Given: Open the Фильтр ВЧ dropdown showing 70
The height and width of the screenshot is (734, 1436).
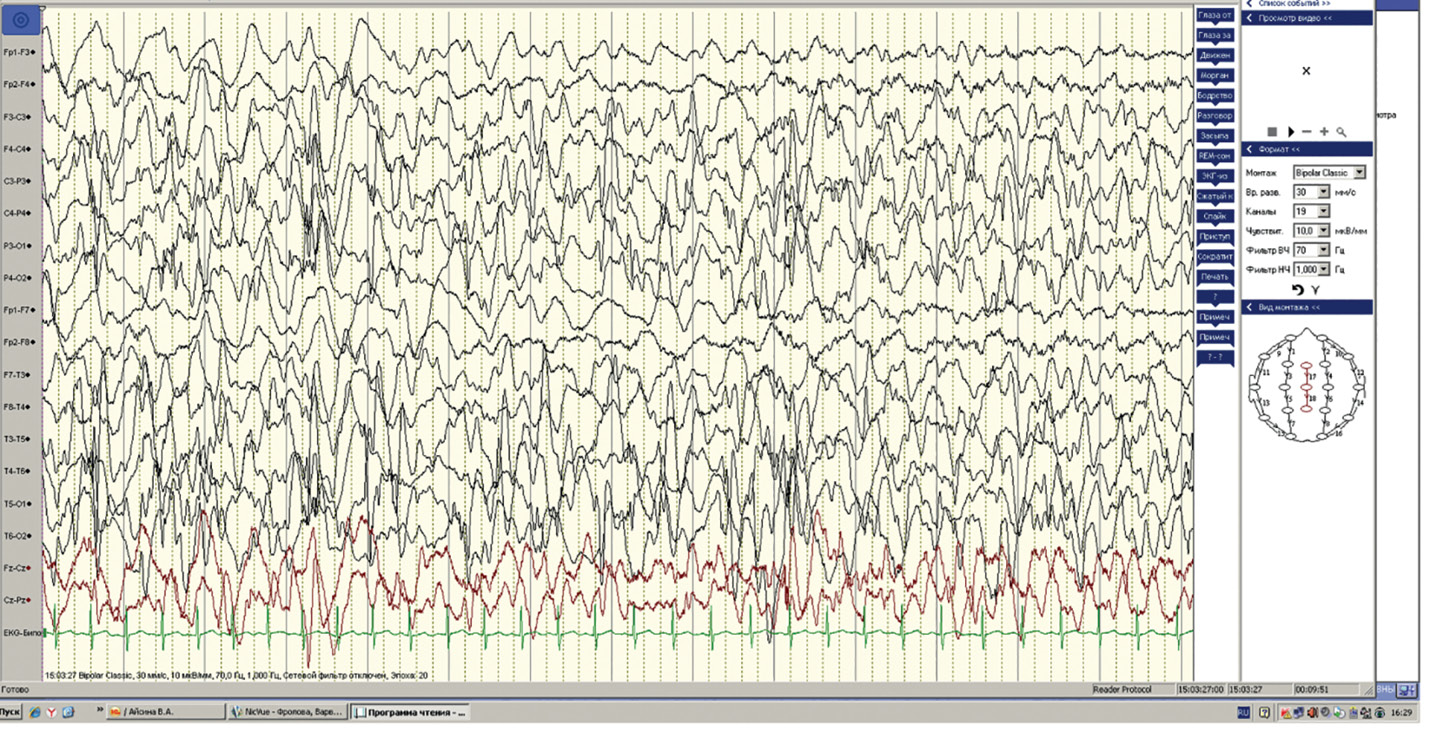Looking at the screenshot, I should [x=1324, y=250].
